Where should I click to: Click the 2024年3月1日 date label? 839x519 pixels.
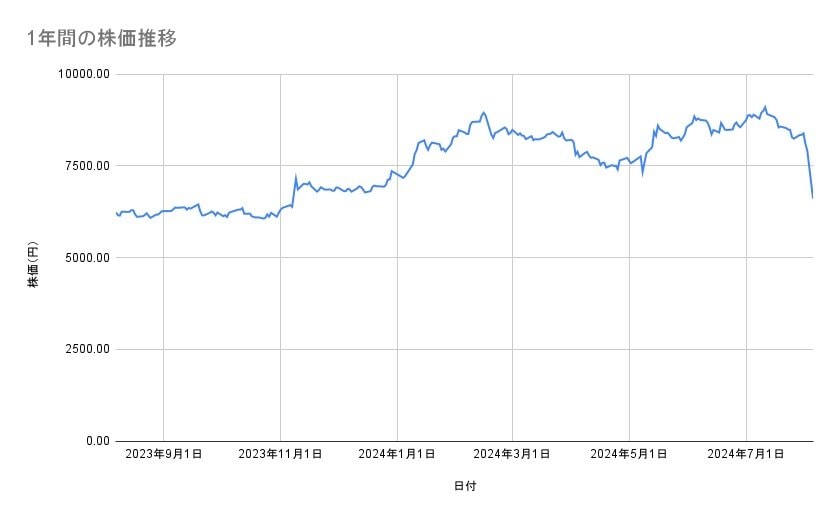pos(513,454)
